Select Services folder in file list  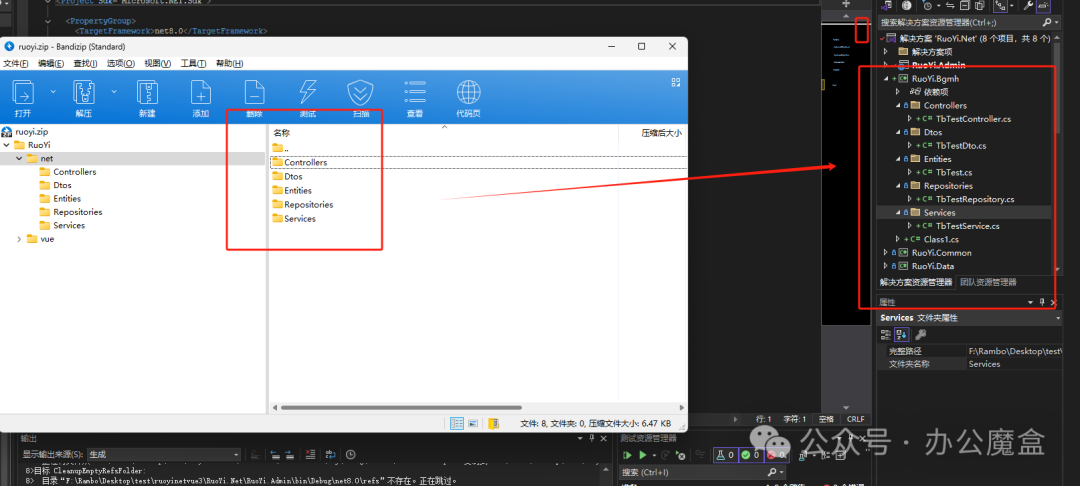click(294, 218)
